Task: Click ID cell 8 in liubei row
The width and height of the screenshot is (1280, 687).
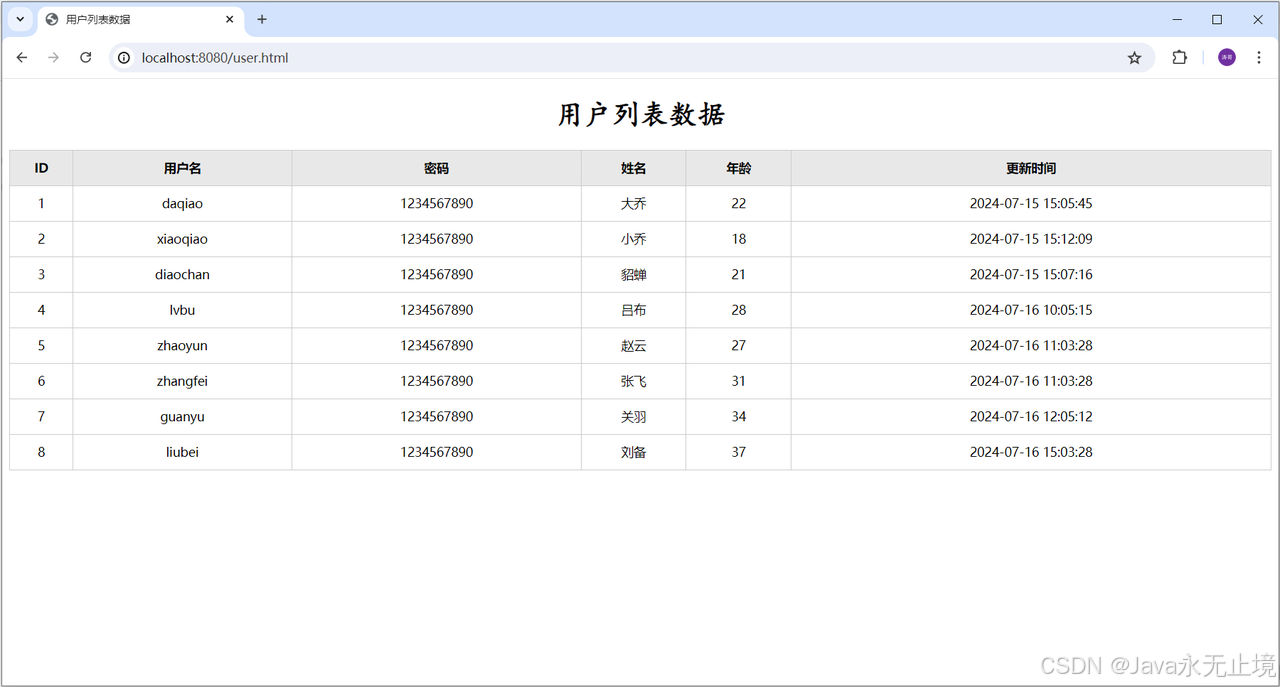Action: pyautogui.click(x=41, y=452)
